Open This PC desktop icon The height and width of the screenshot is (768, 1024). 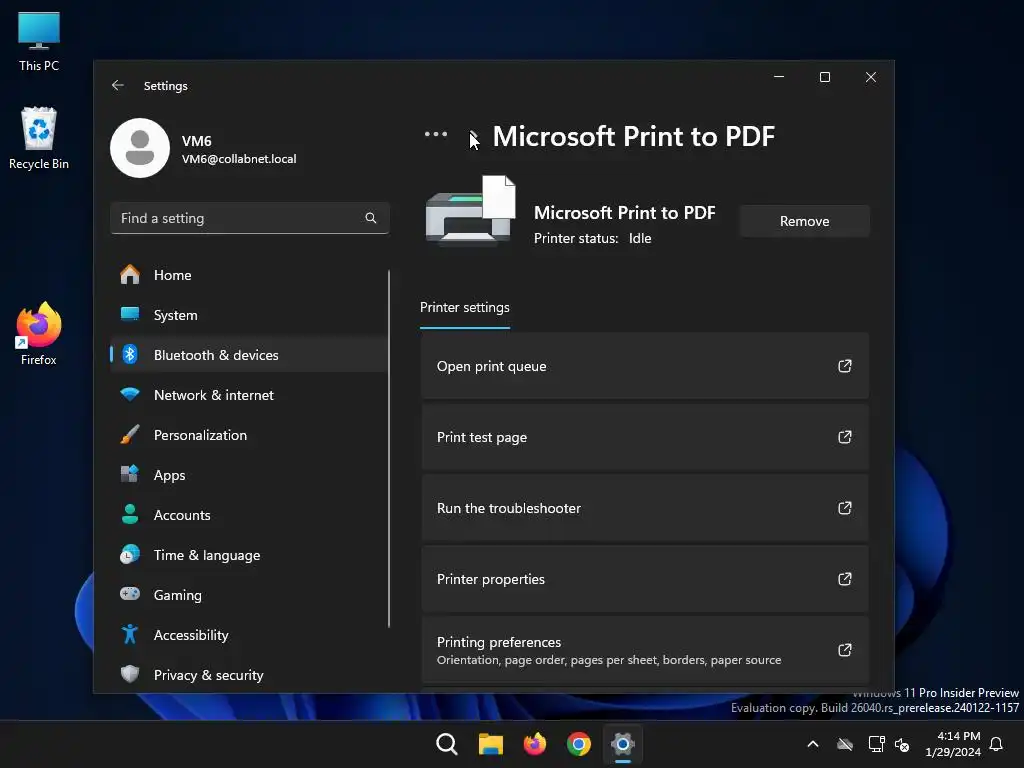[x=39, y=42]
